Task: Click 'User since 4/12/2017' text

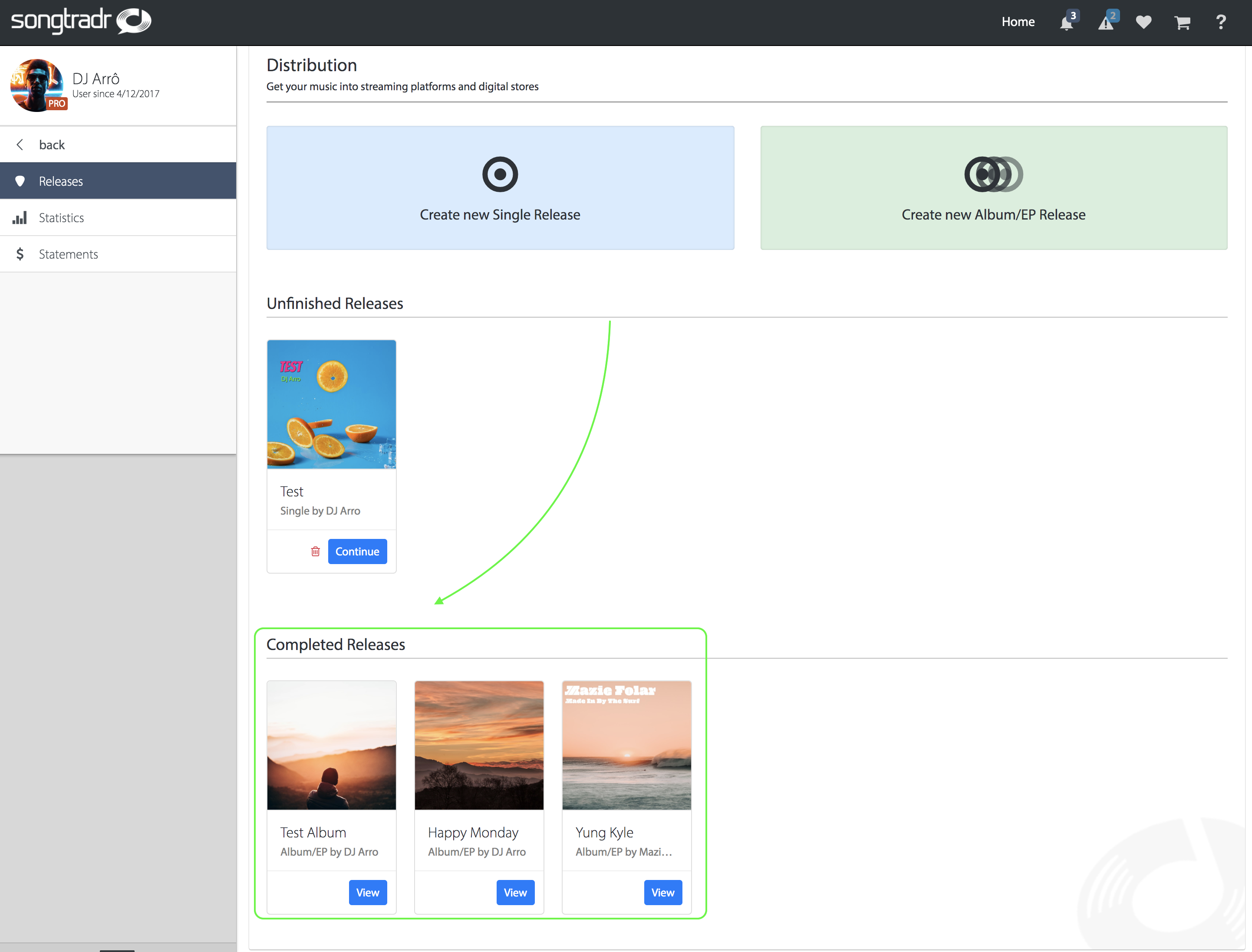Action: coord(115,94)
